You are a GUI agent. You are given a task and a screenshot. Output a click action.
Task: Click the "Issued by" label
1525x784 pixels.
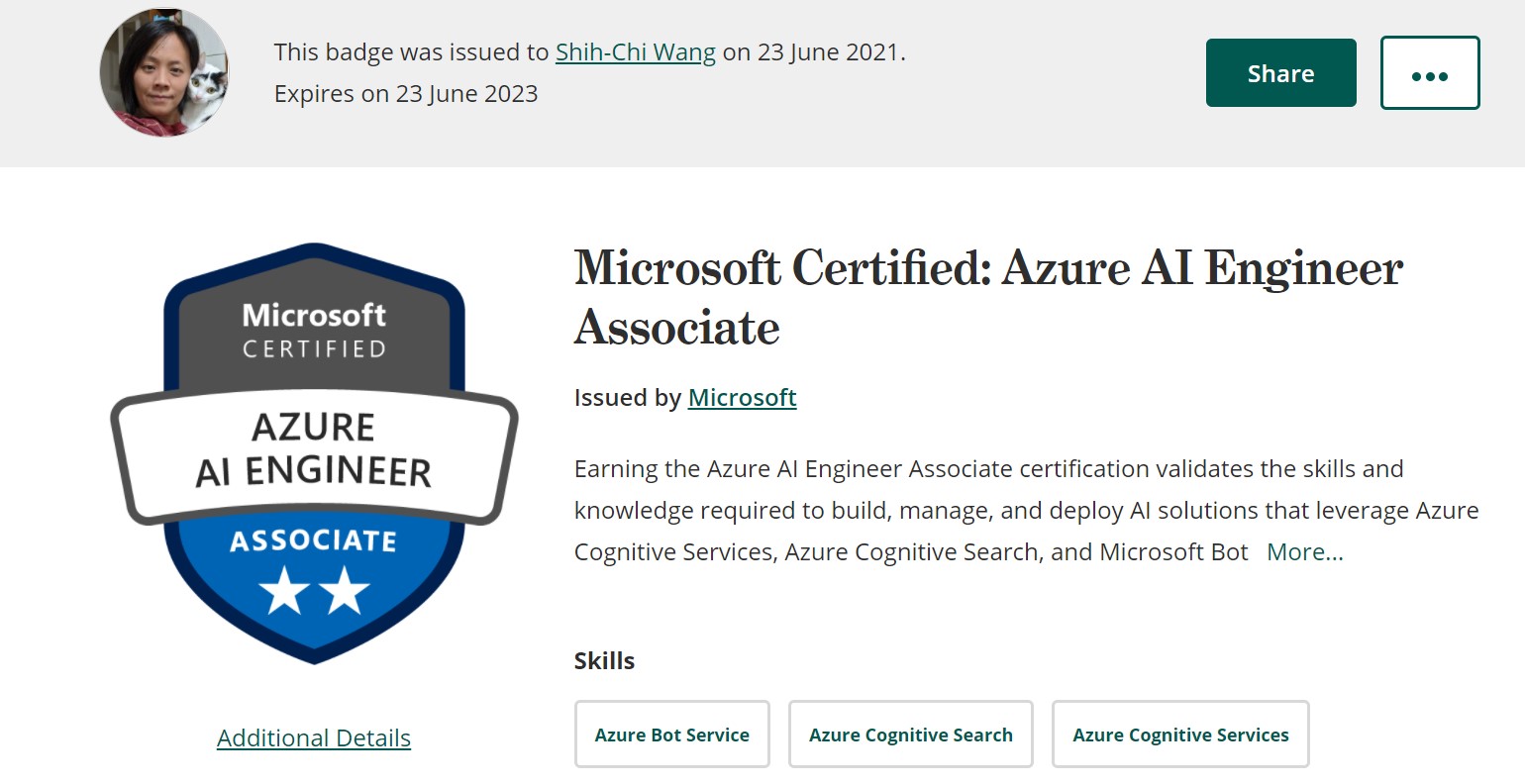coord(628,397)
